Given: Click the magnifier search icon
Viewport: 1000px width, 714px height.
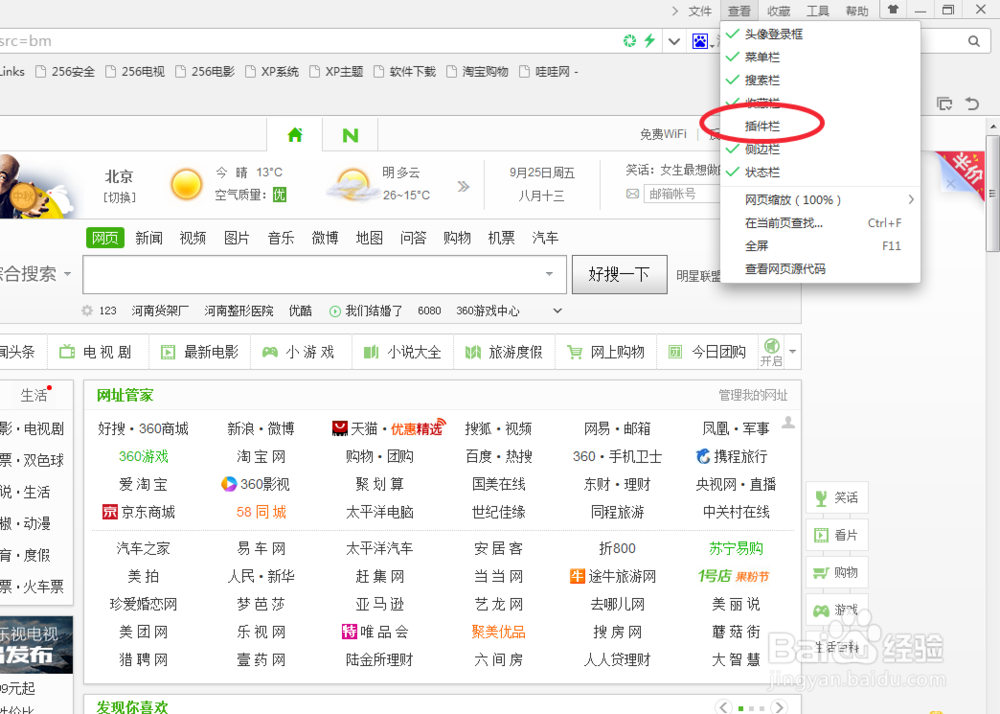Looking at the screenshot, I should [x=972, y=42].
